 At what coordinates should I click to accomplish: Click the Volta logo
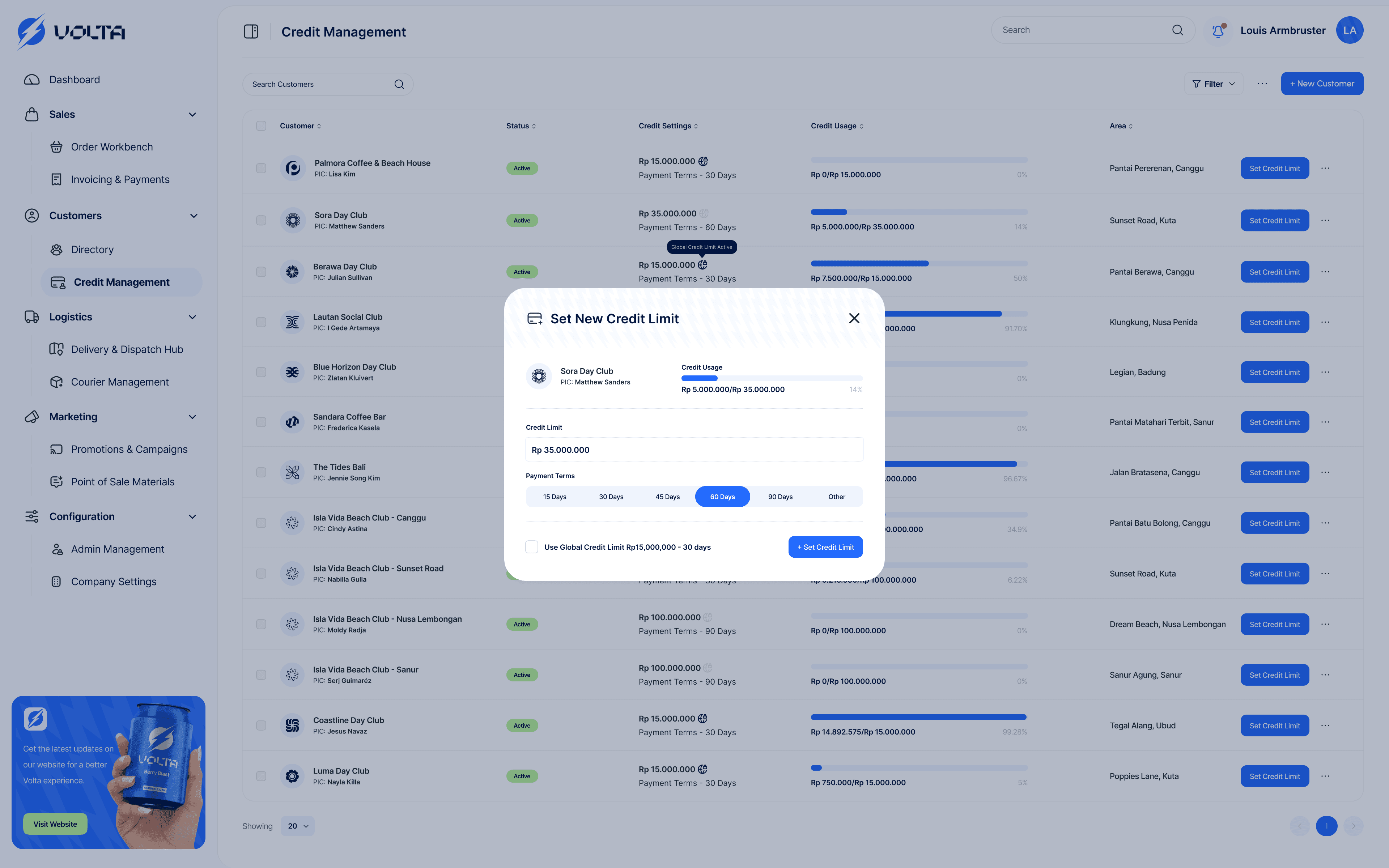pos(71,31)
